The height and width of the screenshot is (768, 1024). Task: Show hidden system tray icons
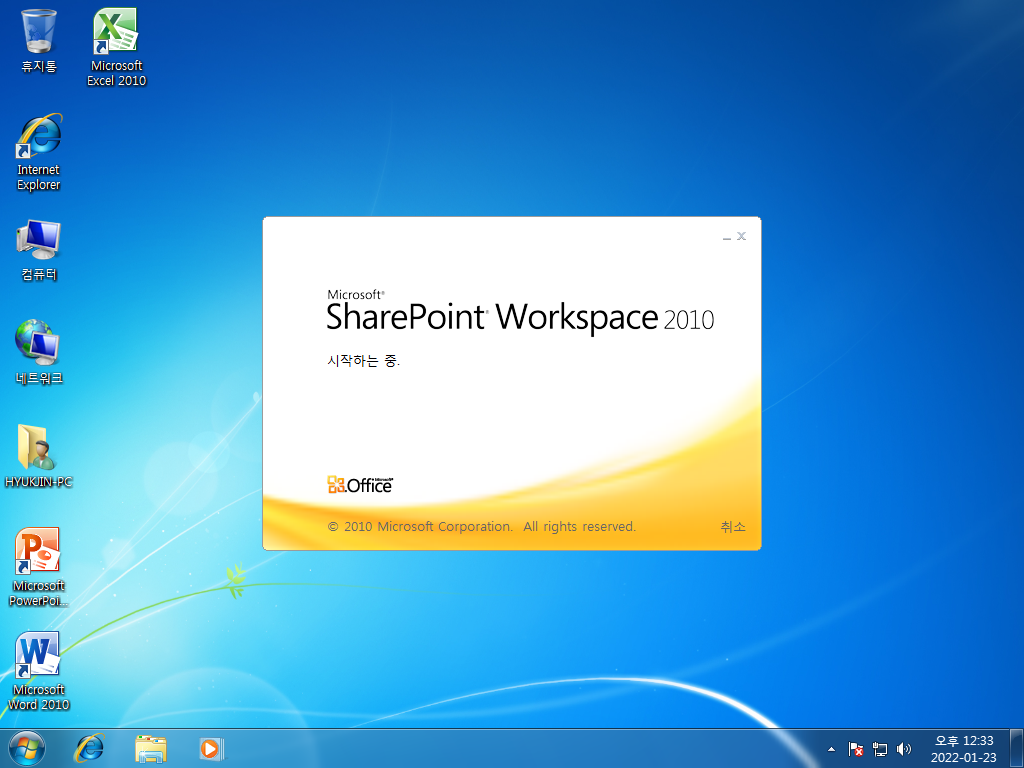tap(831, 749)
